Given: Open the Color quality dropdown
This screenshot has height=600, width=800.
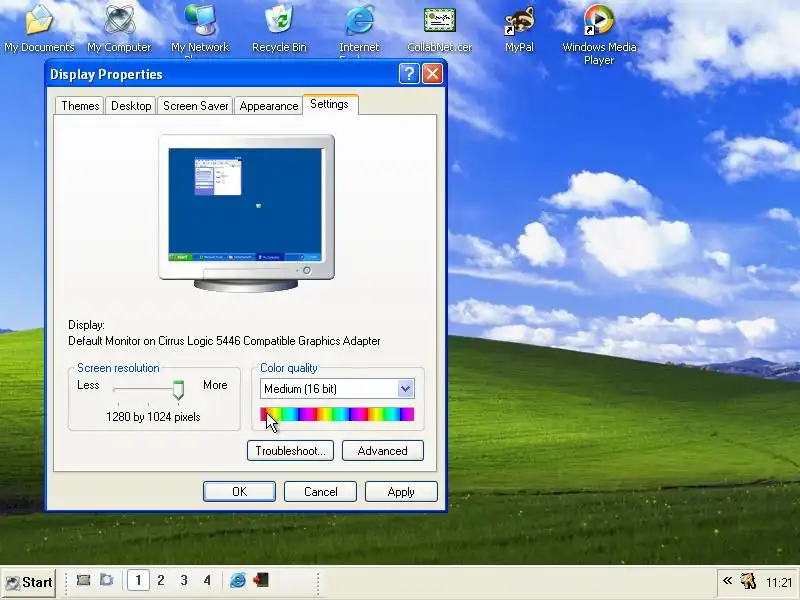Looking at the screenshot, I should pos(337,389).
